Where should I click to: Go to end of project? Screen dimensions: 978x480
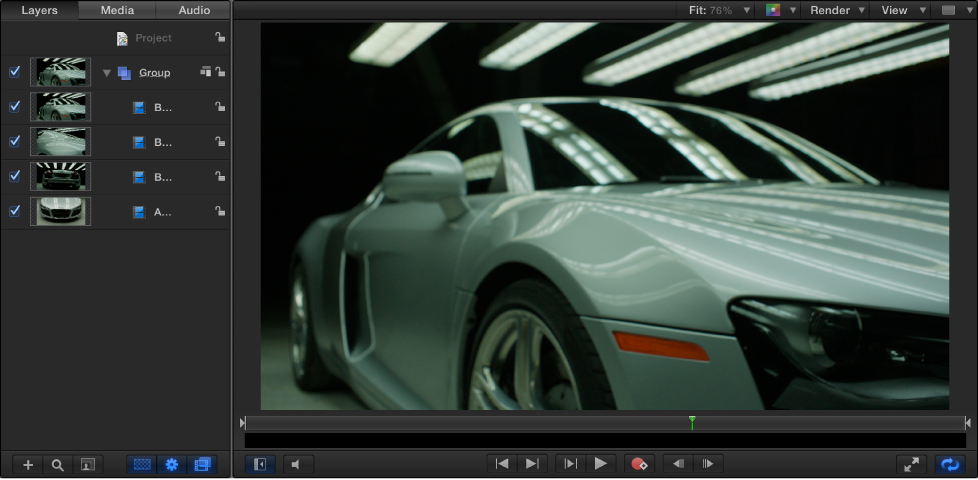[532, 464]
